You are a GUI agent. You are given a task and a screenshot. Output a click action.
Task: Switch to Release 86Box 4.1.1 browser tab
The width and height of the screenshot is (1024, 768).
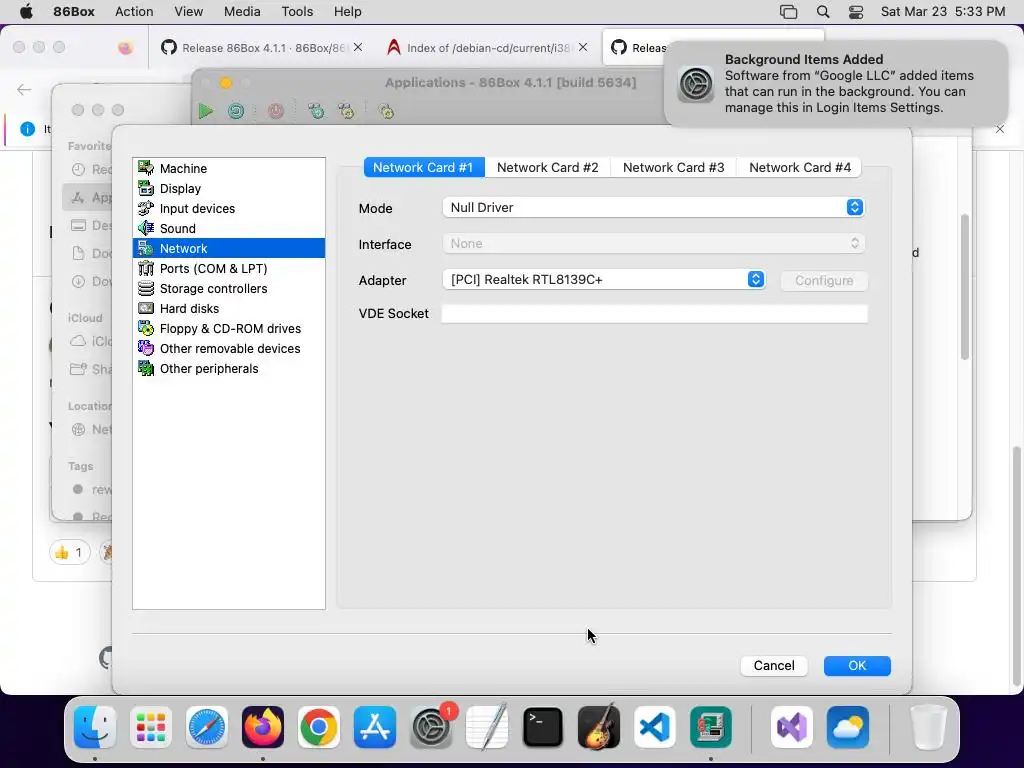[261, 48]
